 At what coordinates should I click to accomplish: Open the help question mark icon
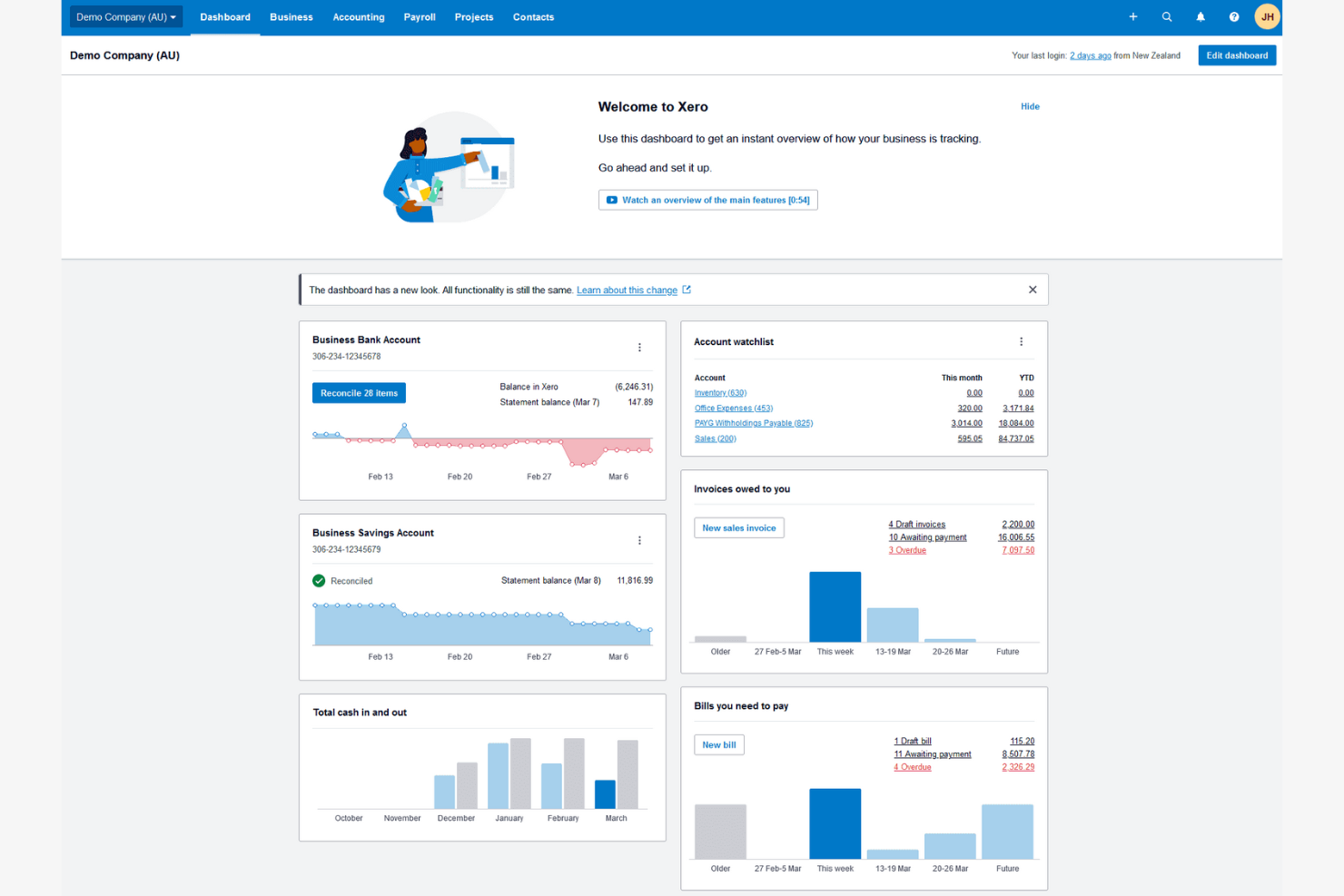click(x=1233, y=16)
